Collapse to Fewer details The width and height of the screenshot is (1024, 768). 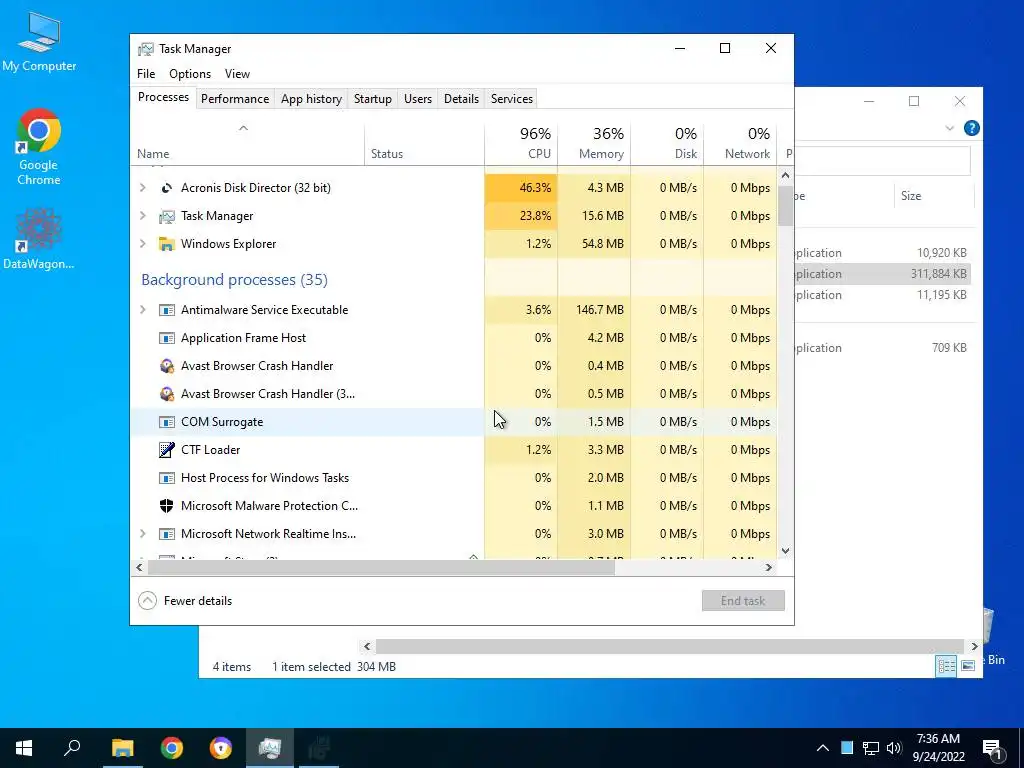[x=185, y=601]
